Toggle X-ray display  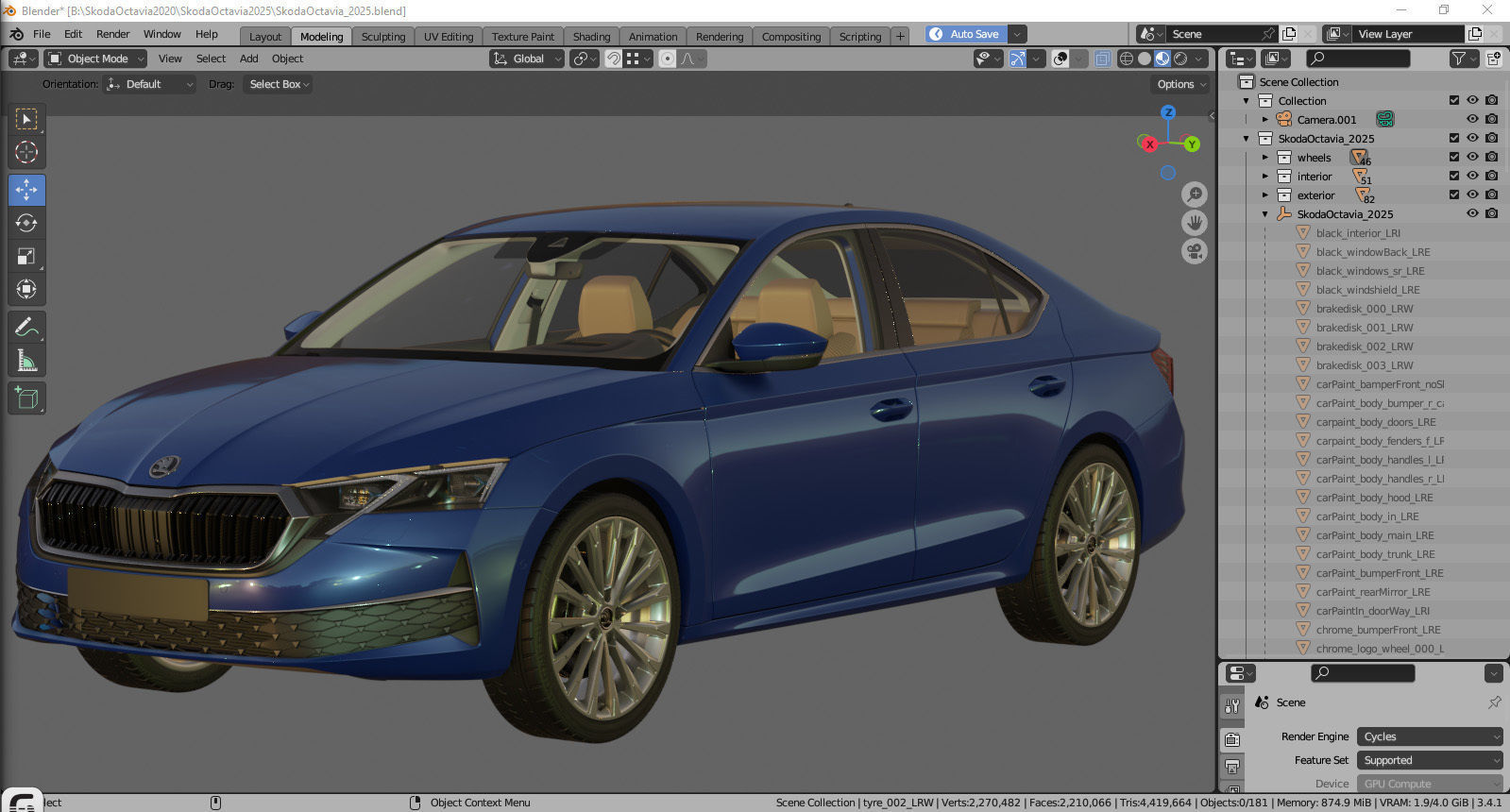[x=1102, y=59]
